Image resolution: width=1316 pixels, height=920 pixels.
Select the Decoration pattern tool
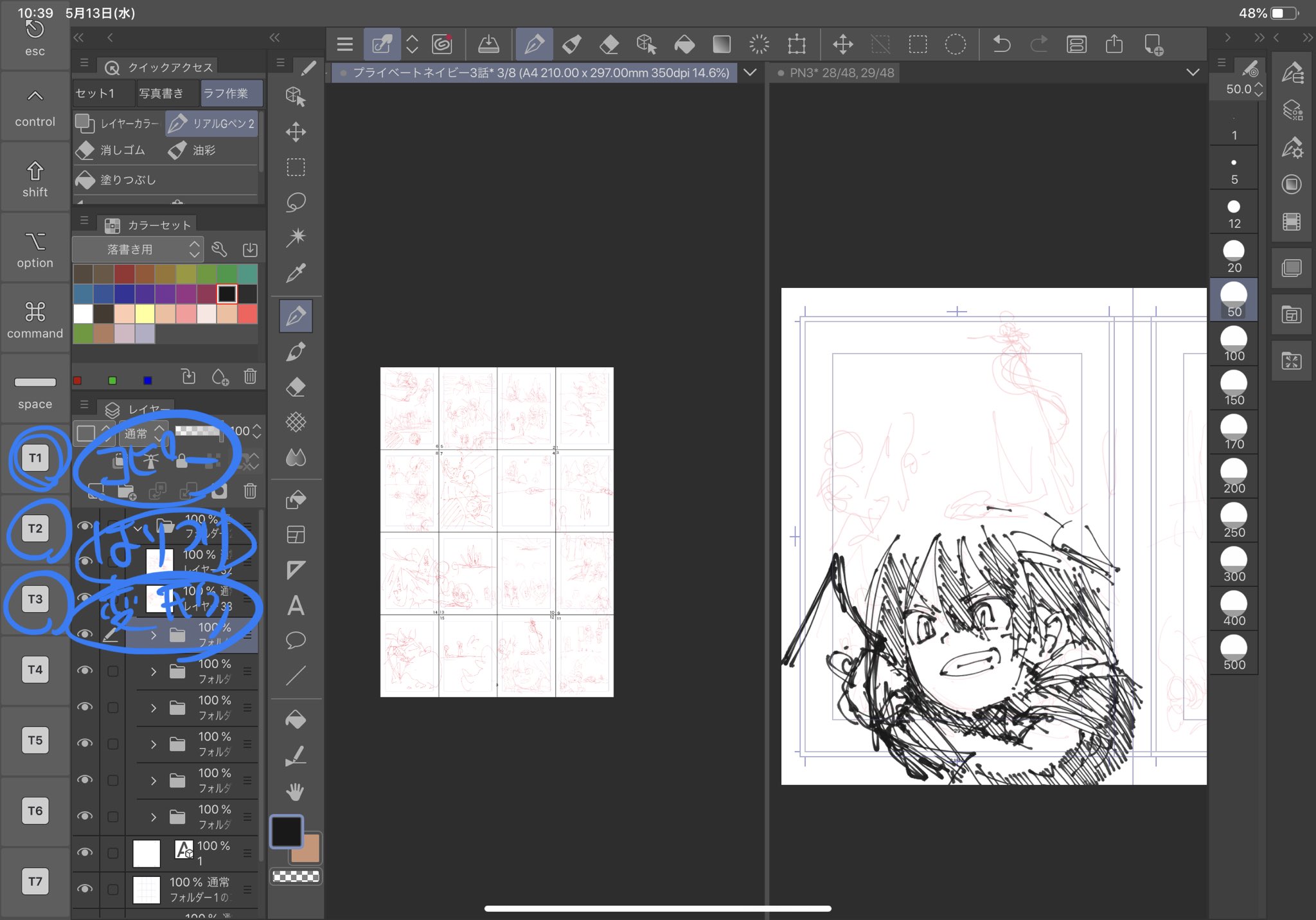pyautogui.click(x=296, y=422)
